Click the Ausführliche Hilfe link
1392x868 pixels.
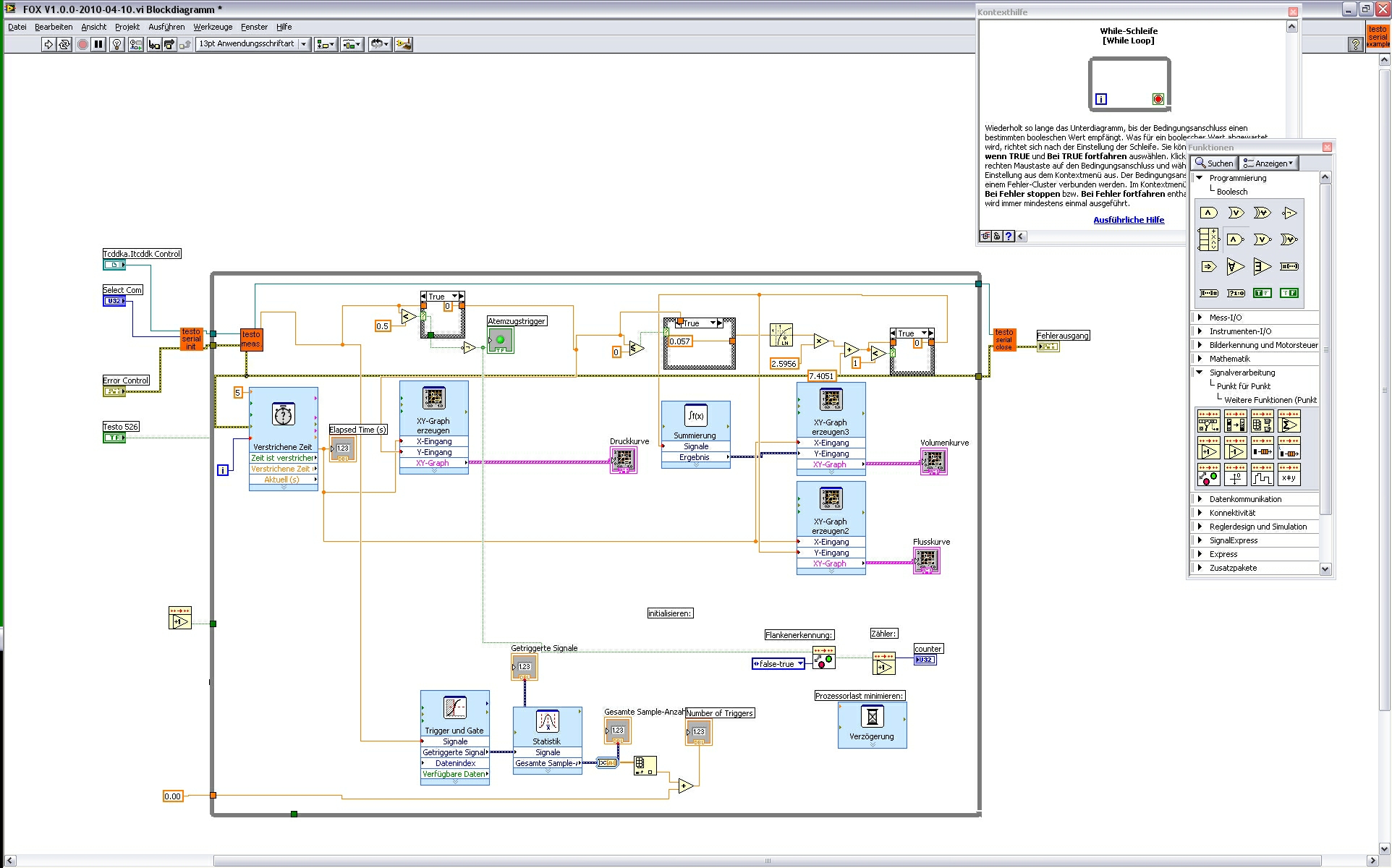[1129, 220]
